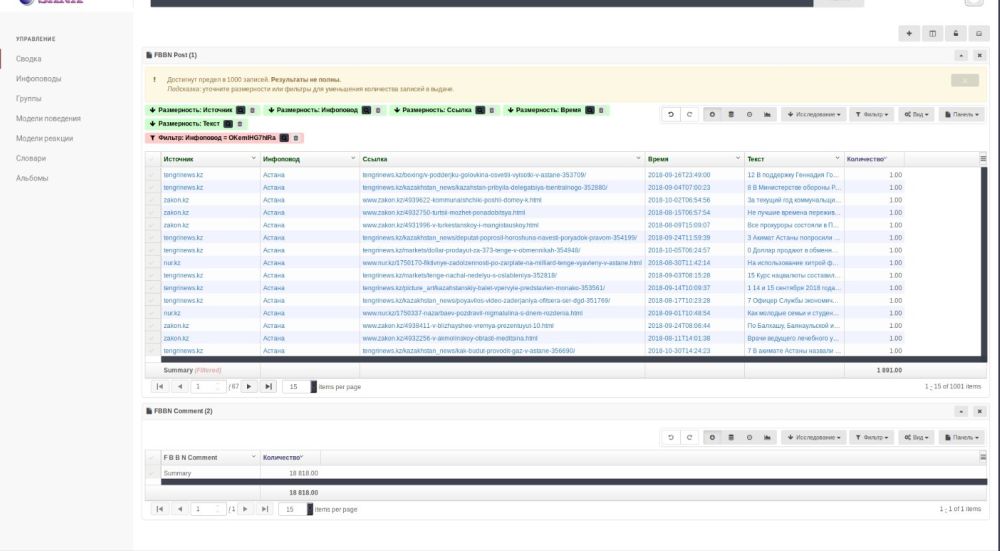This screenshot has height=551, width=1000.
Task: Click the lock icon in the top-right toolbar
Action: 956,33
